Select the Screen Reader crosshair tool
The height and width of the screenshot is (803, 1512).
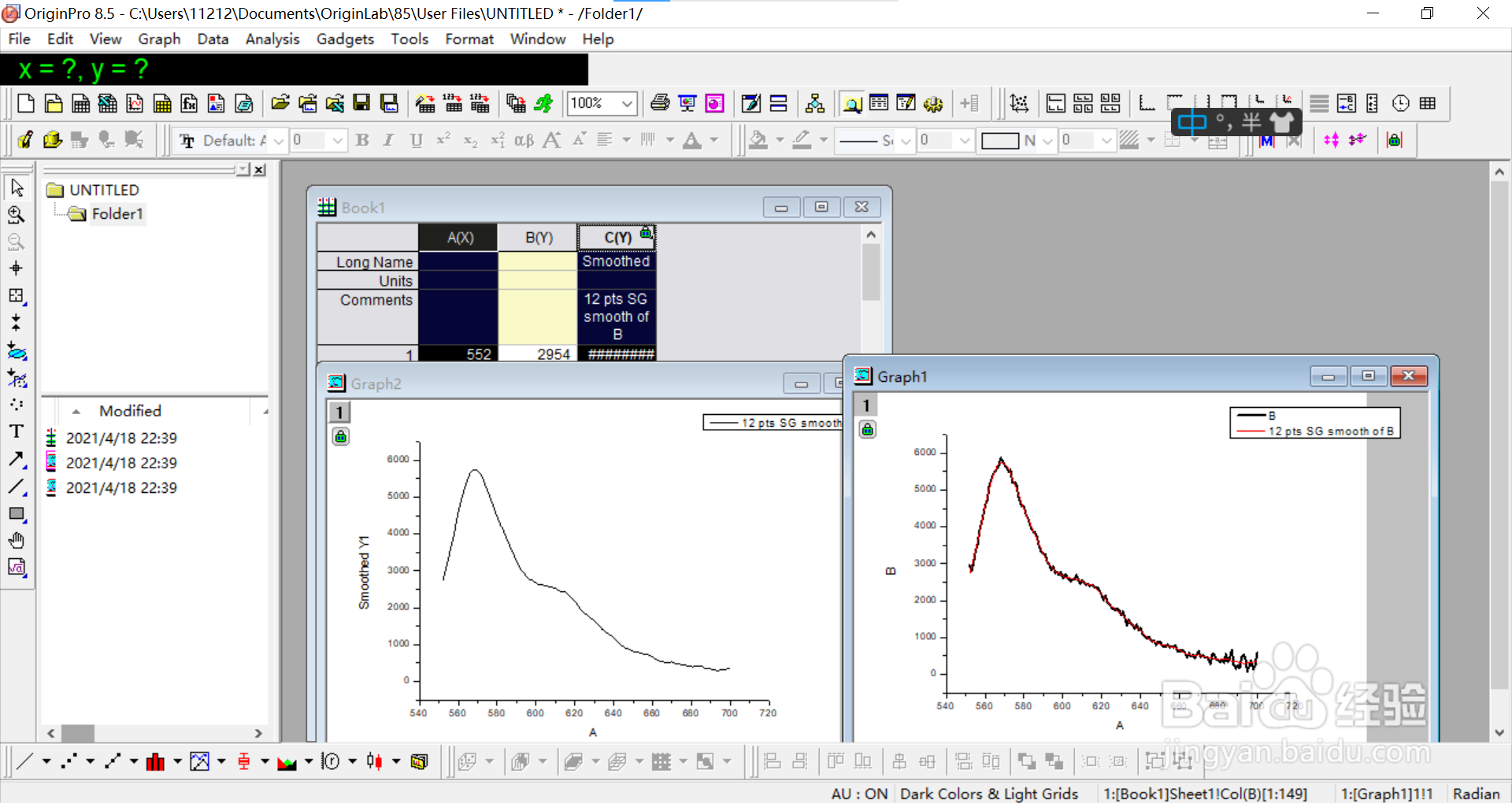click(17, 268)
